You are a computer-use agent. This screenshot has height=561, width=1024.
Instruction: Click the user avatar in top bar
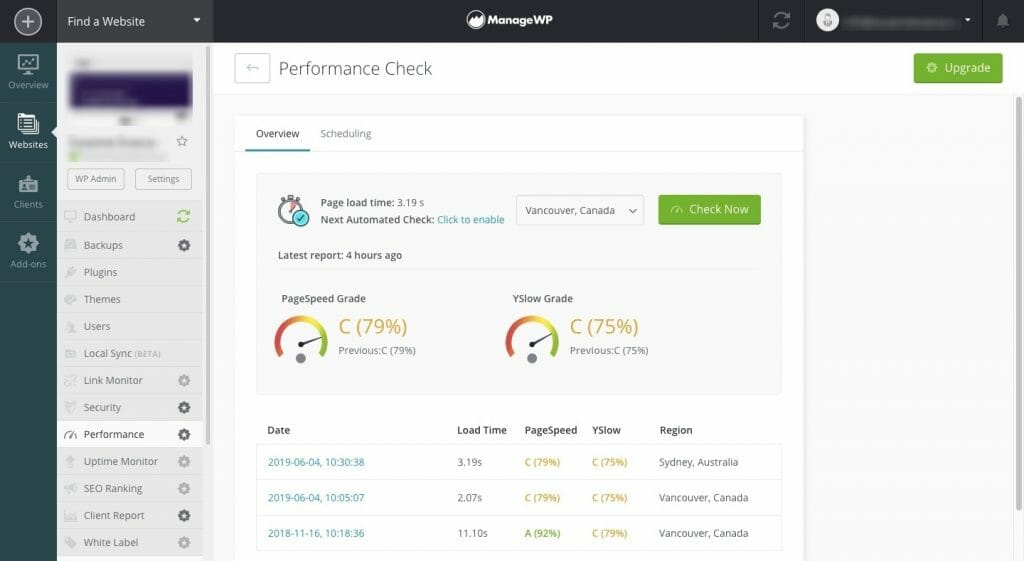tap(827, 20)
